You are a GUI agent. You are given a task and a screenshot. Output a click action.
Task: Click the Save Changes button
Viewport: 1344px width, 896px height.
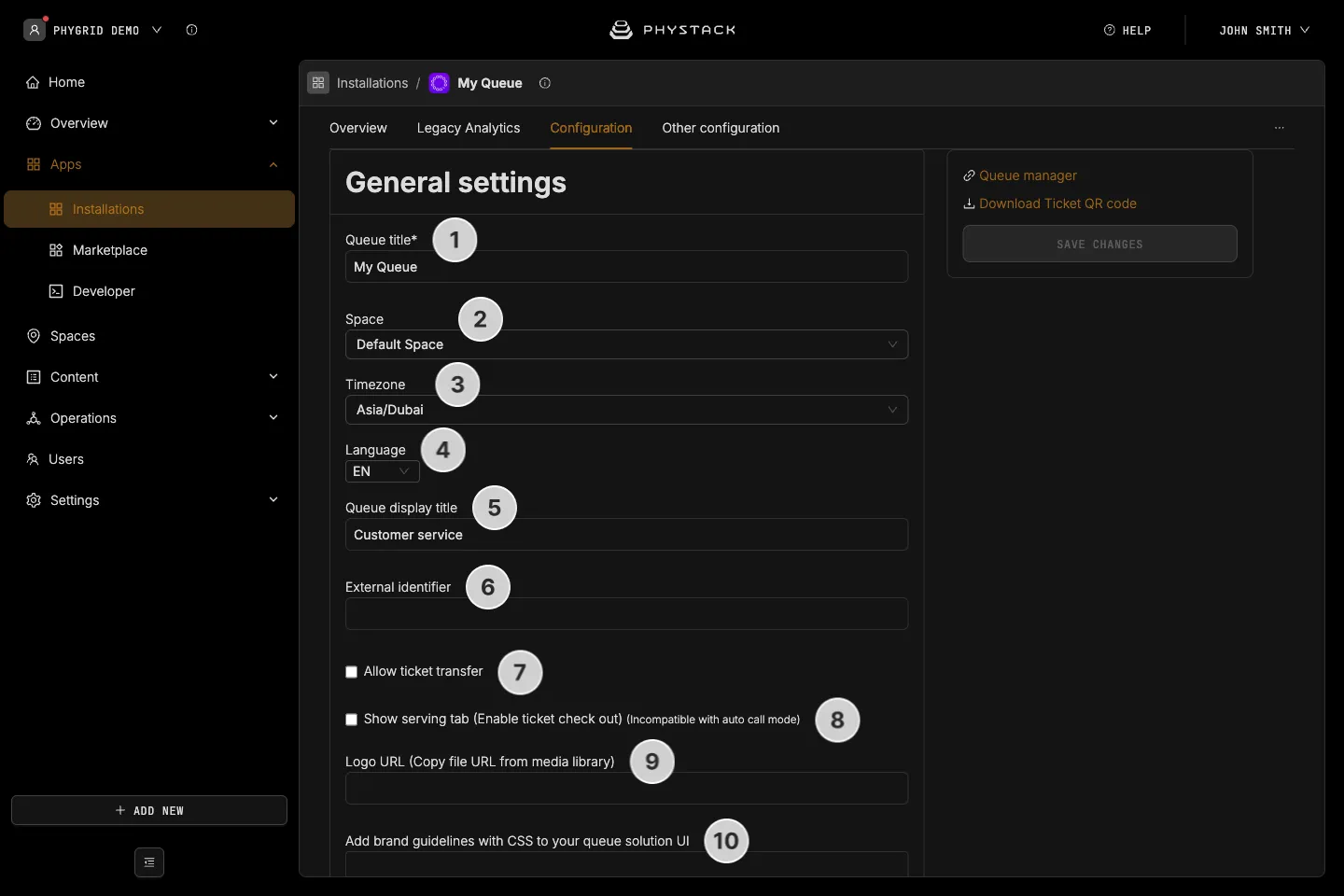point(1099,244)
